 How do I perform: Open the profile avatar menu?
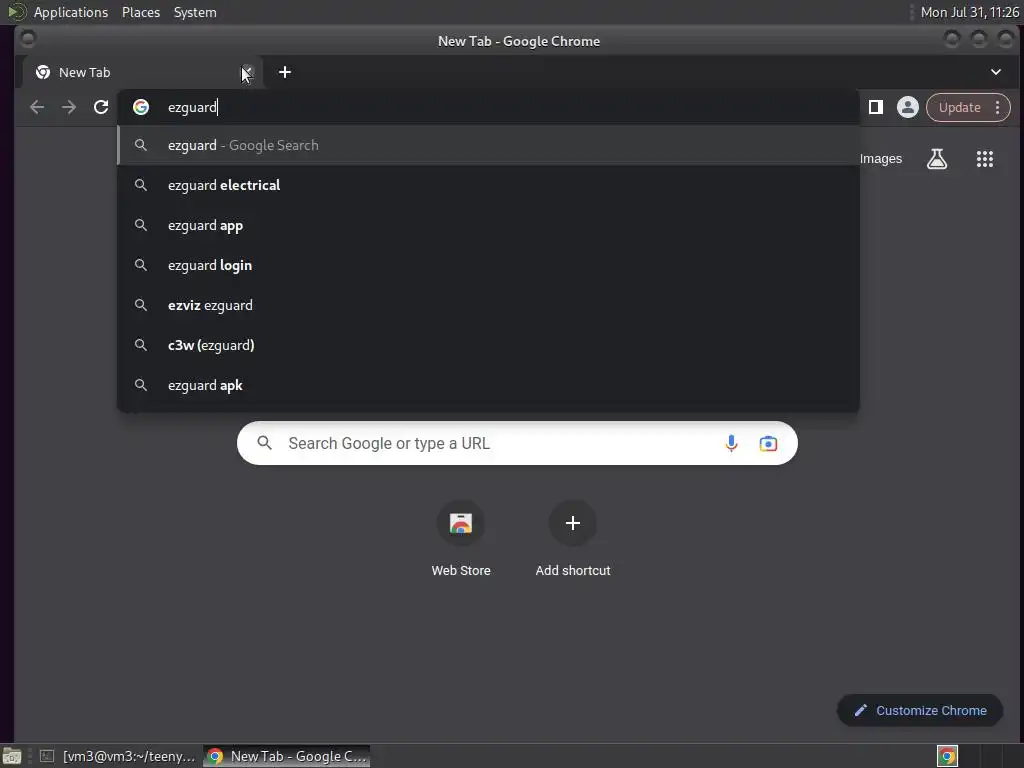(x=907, y=107)
